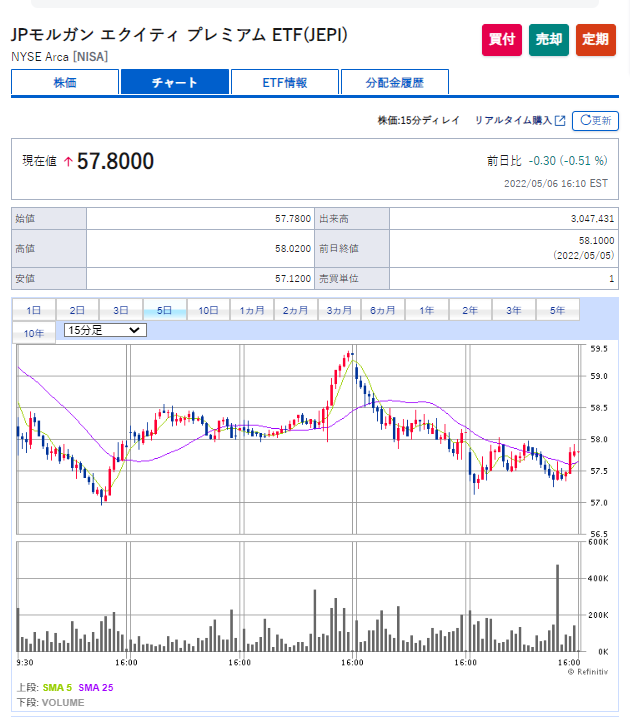The width and height of the screenshot is (630, 717).
Task: Click the SMA 5 legend label
Action: tap(57, 688)
